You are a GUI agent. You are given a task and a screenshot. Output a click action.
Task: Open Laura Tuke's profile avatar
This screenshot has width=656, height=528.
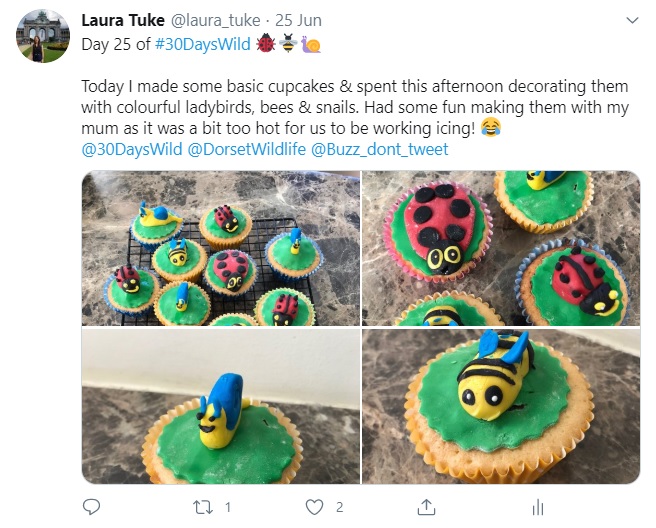(42, 37)
